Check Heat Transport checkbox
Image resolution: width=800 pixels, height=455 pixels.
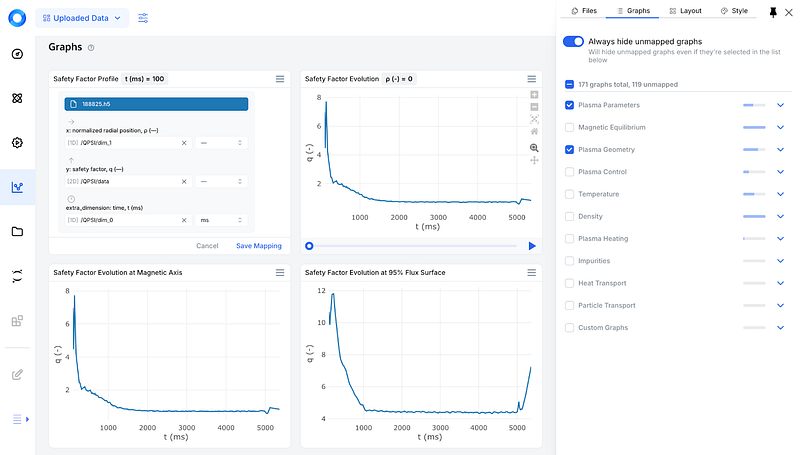pyautogui.click(x=569, y=283)
